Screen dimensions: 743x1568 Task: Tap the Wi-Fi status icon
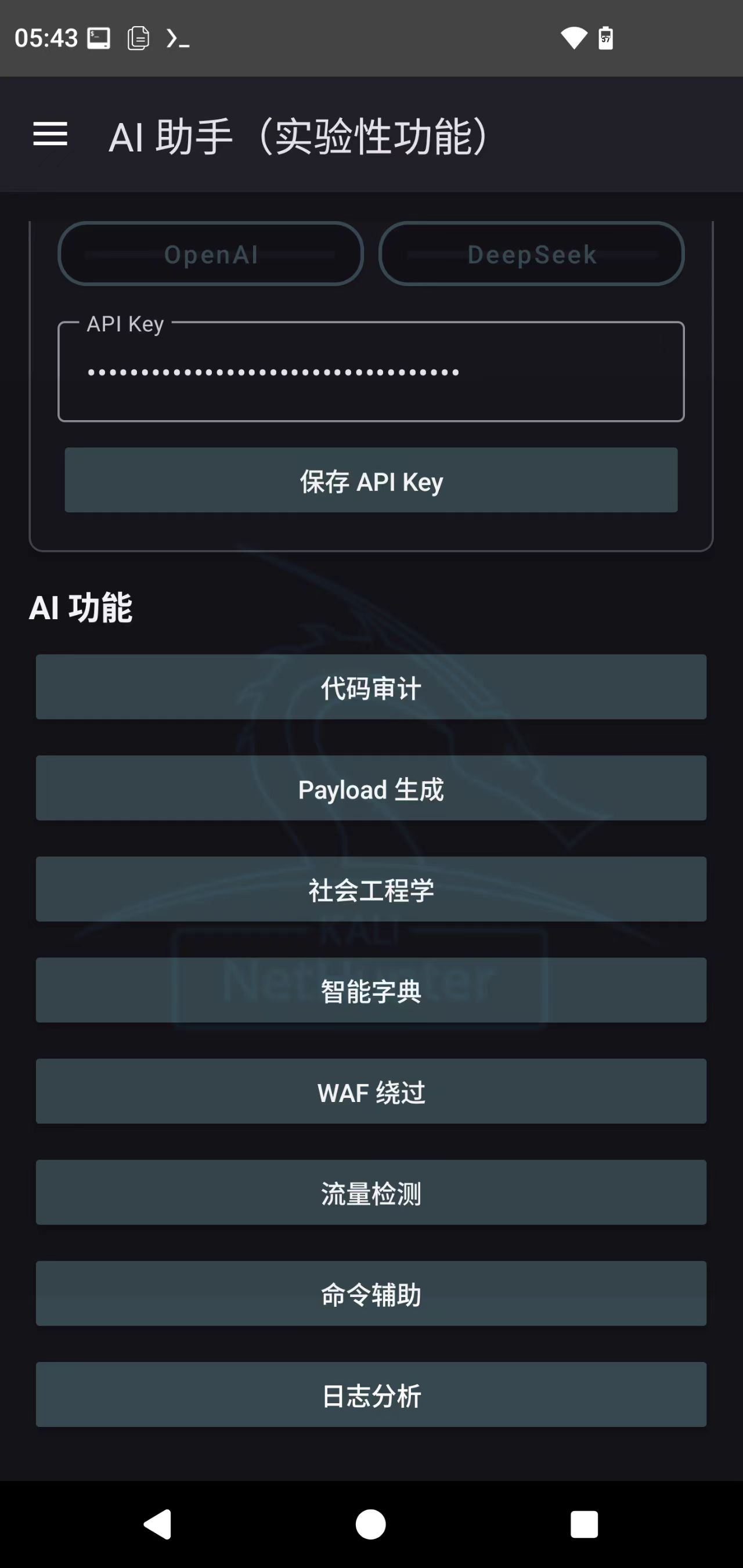(x=573, y=38)
